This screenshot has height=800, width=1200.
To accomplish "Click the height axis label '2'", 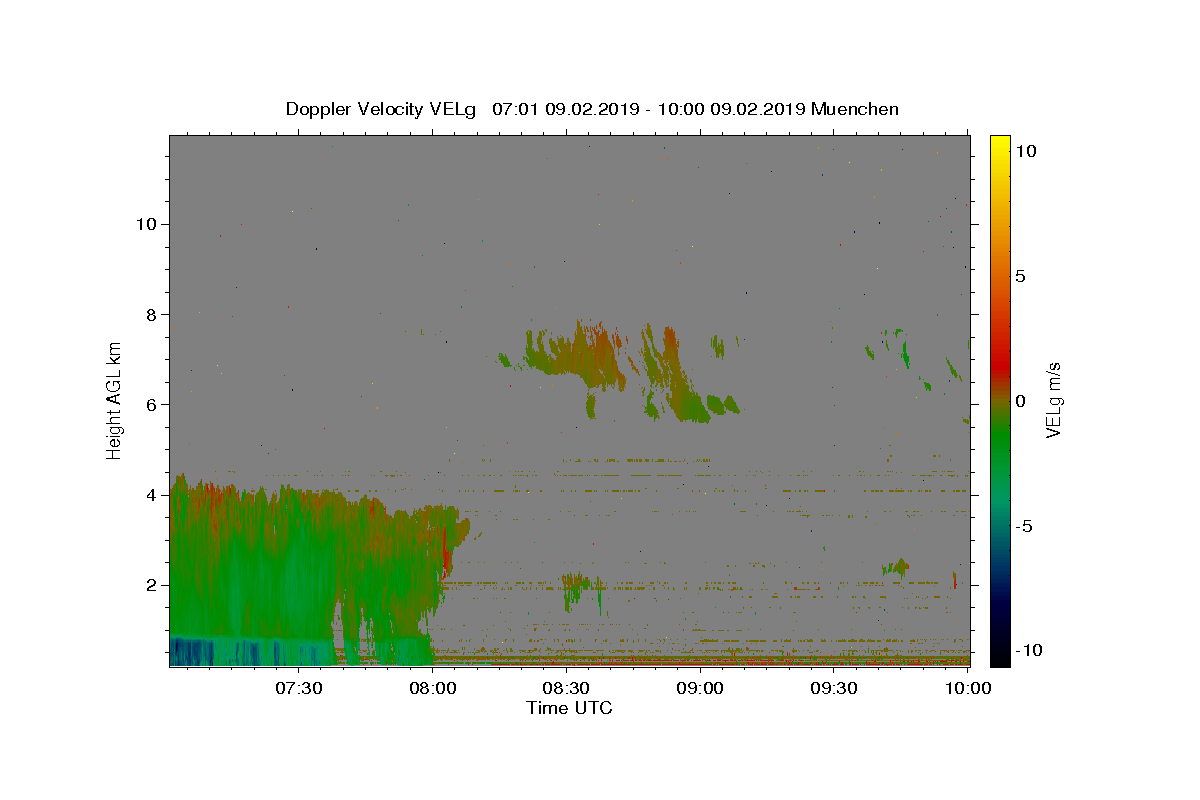I will pyautogui.click(x=153, y=585).
